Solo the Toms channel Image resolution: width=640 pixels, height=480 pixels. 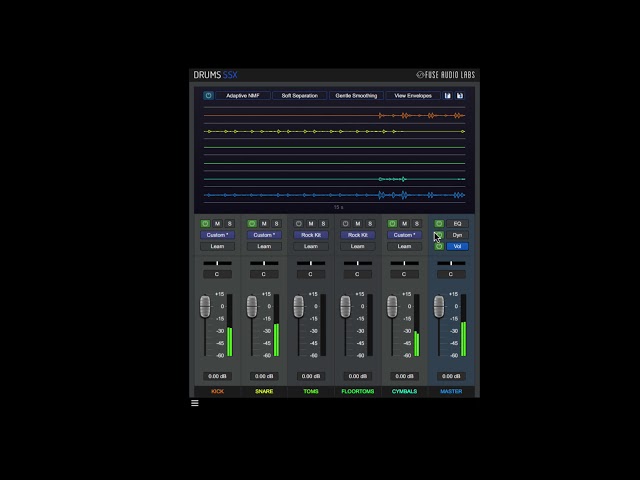click(x=323, y=224)
